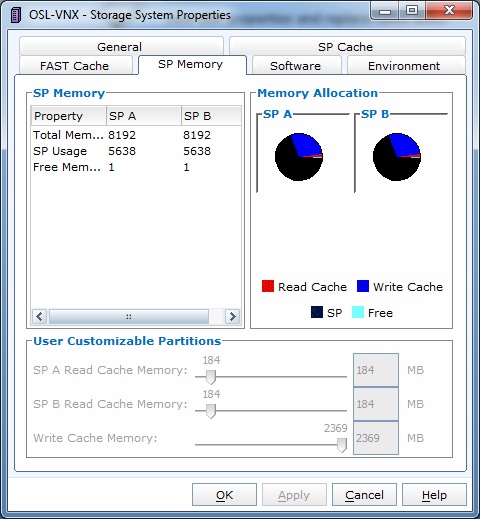
Task: Open the FAST Cache tab
Action: point(76,65)
